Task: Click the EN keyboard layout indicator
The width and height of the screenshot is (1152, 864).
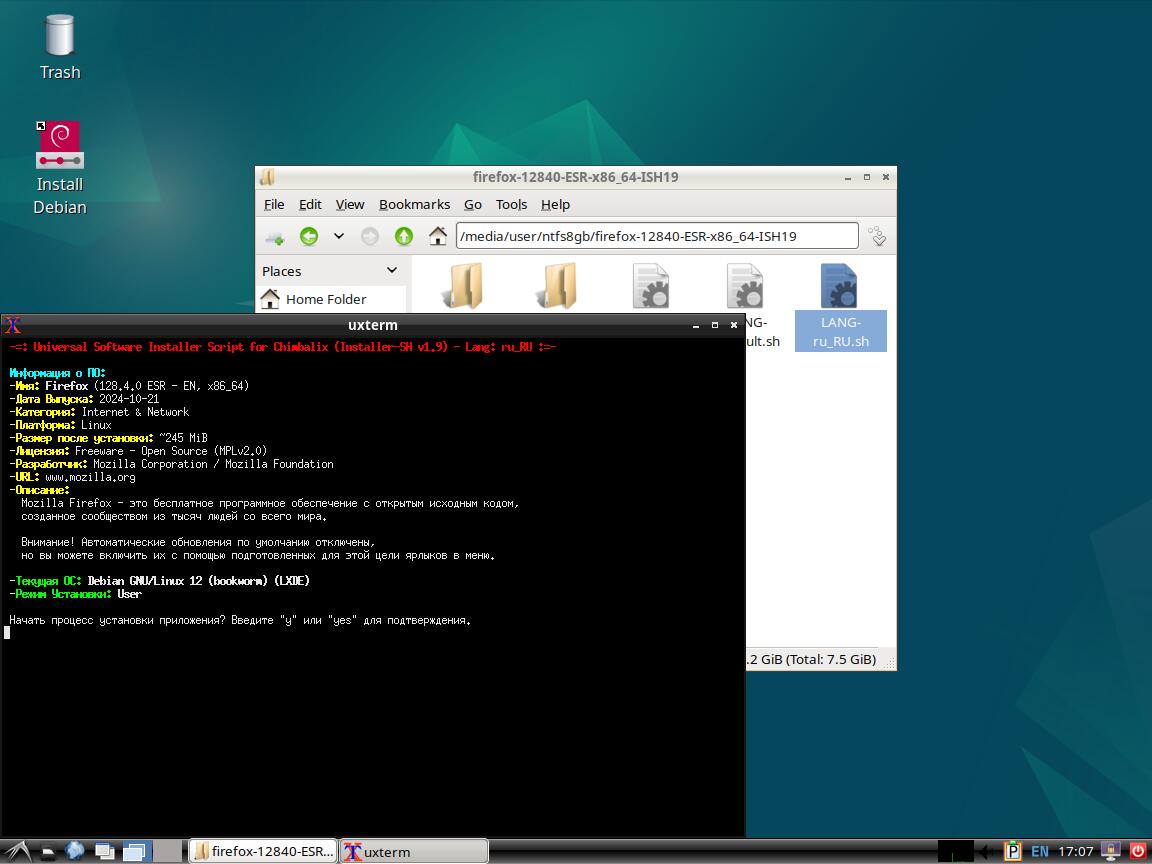Action: (x=1040, y=852)
